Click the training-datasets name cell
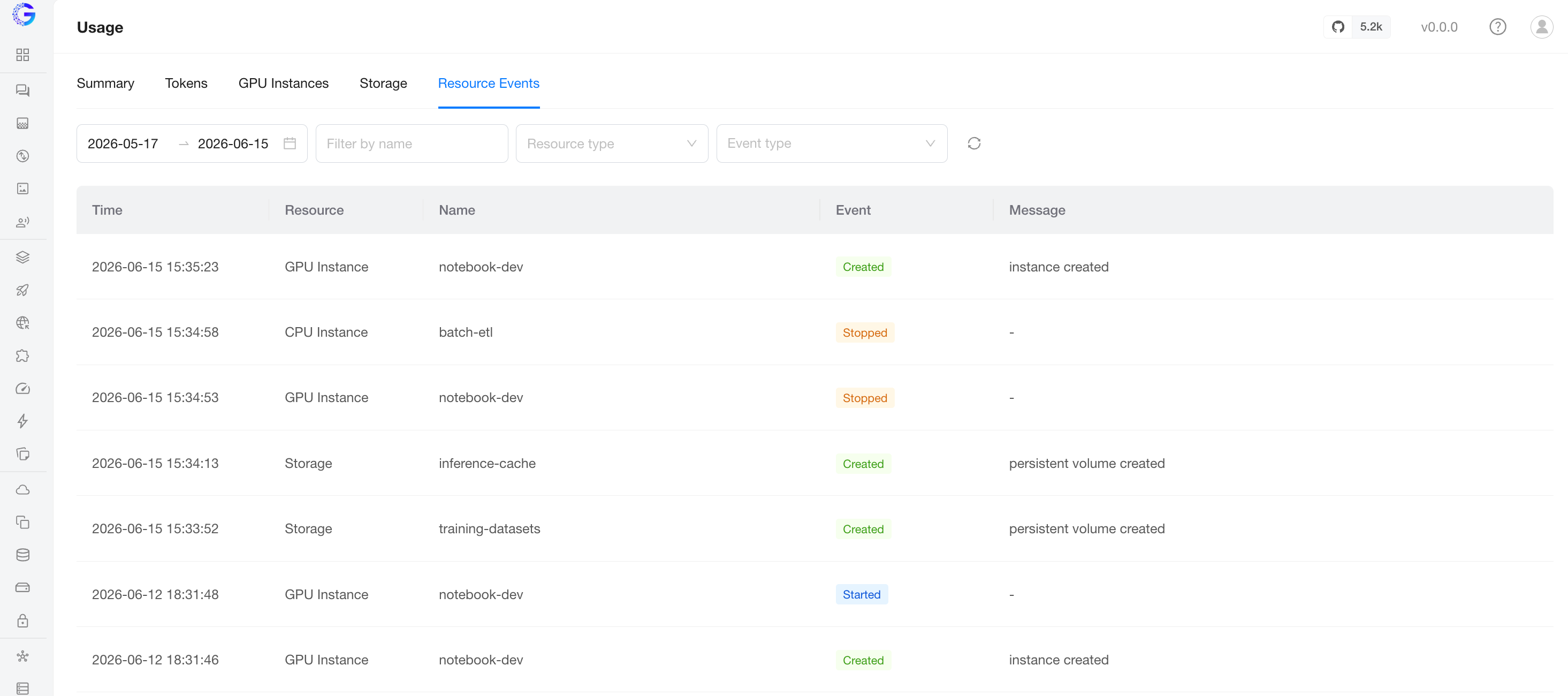1568x696 pixels. coord(489,528)
